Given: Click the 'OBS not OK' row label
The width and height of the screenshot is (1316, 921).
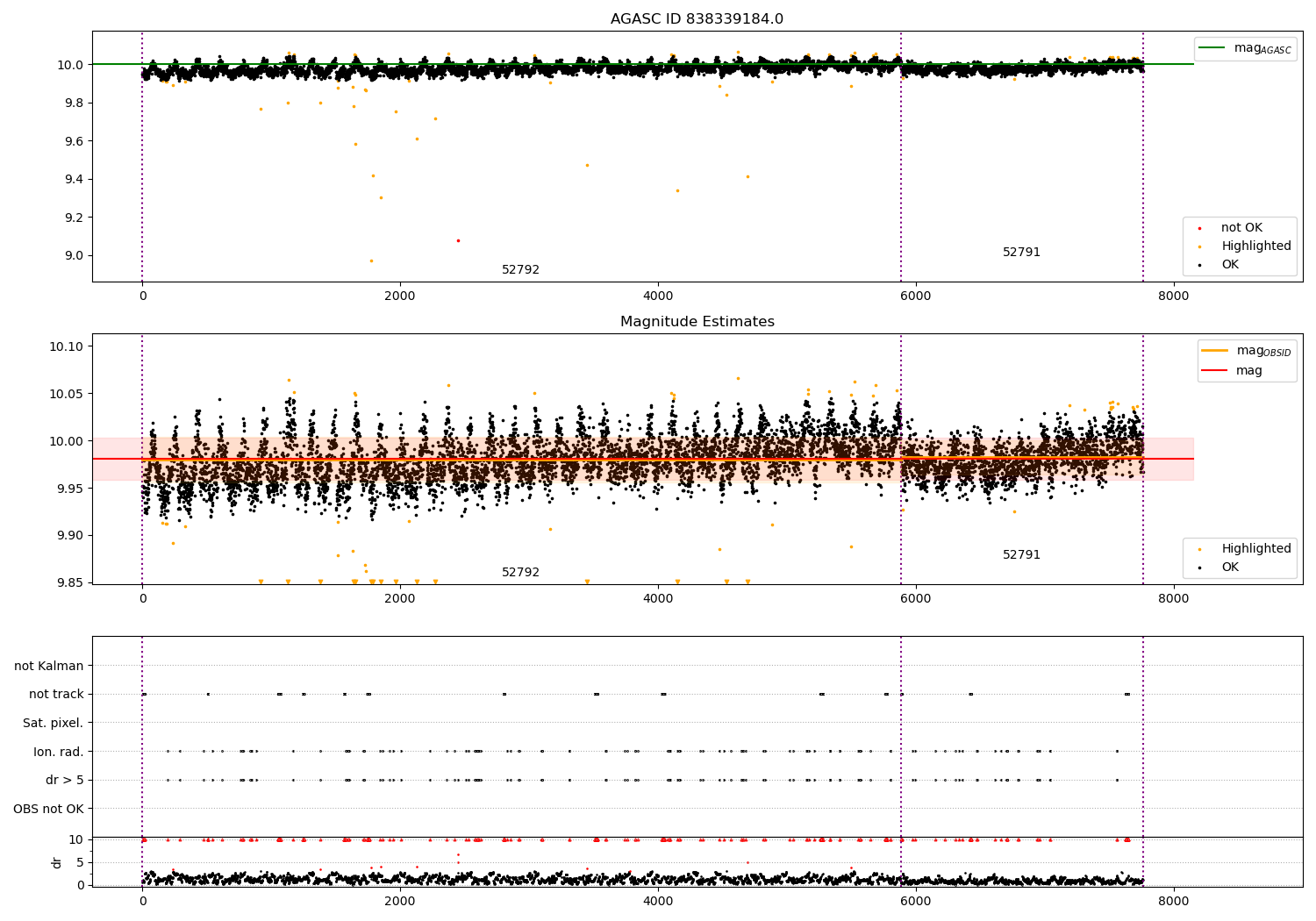Looking at the screenshot, I should point(49,810).
